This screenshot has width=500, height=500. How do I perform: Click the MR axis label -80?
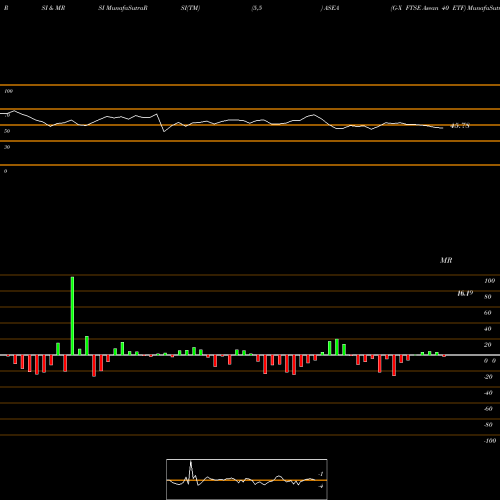pyautogui.click(x=488, y=425)
